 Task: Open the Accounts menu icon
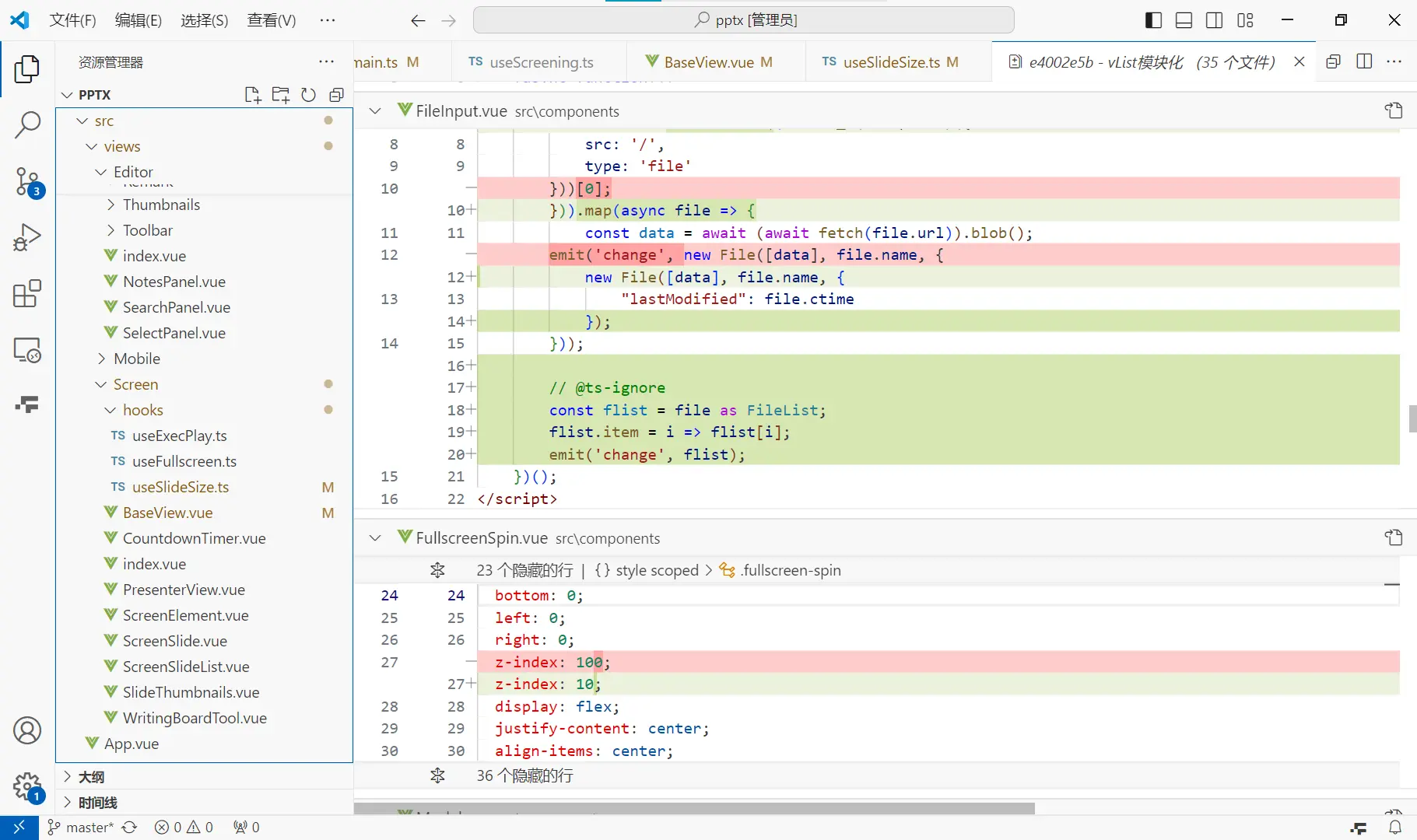[x=27, y=730]
